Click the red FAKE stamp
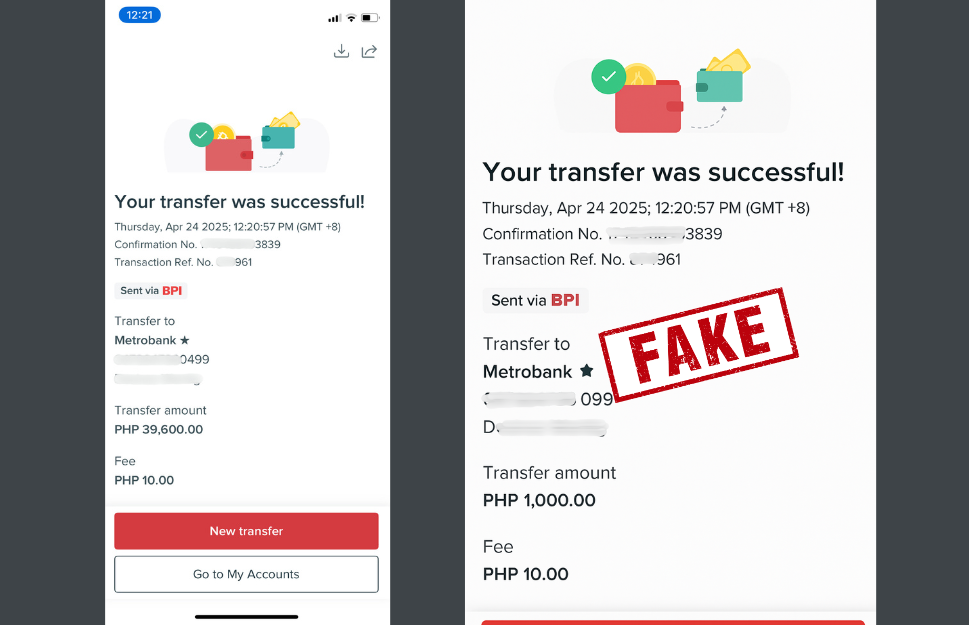 click(x=698, y=344)
